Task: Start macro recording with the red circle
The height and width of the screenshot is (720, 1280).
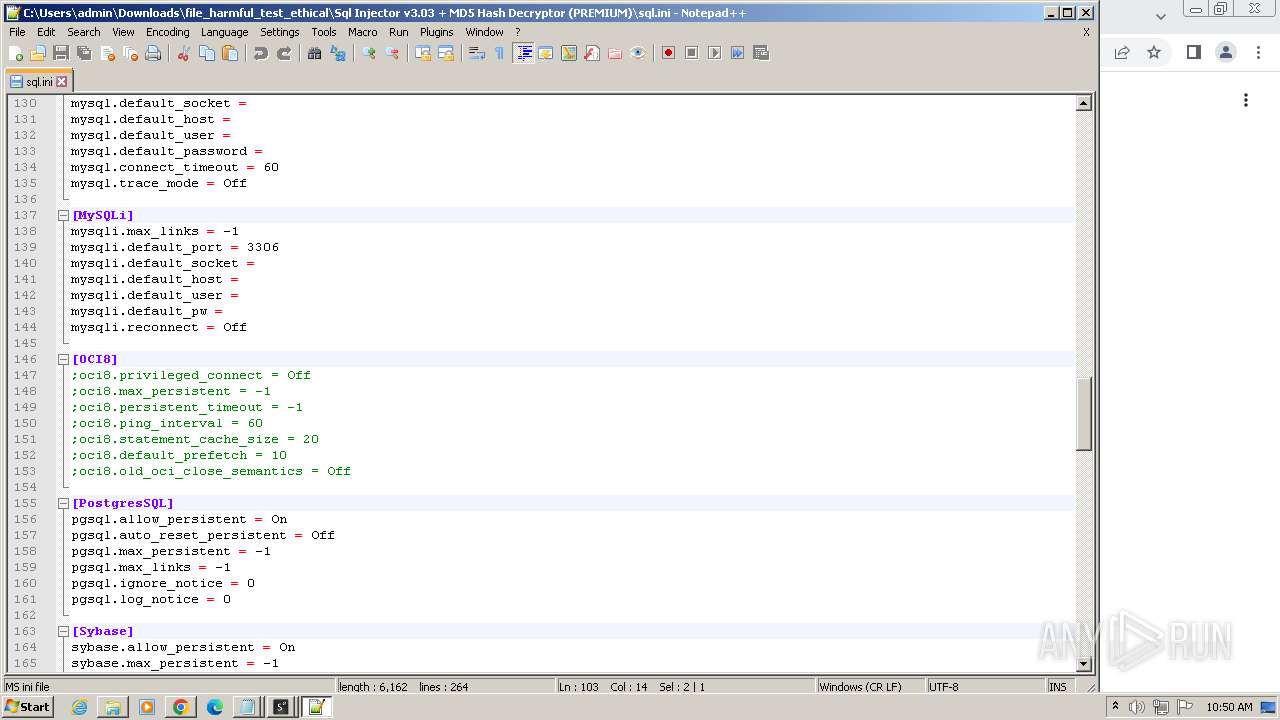Action: [668, 53]
